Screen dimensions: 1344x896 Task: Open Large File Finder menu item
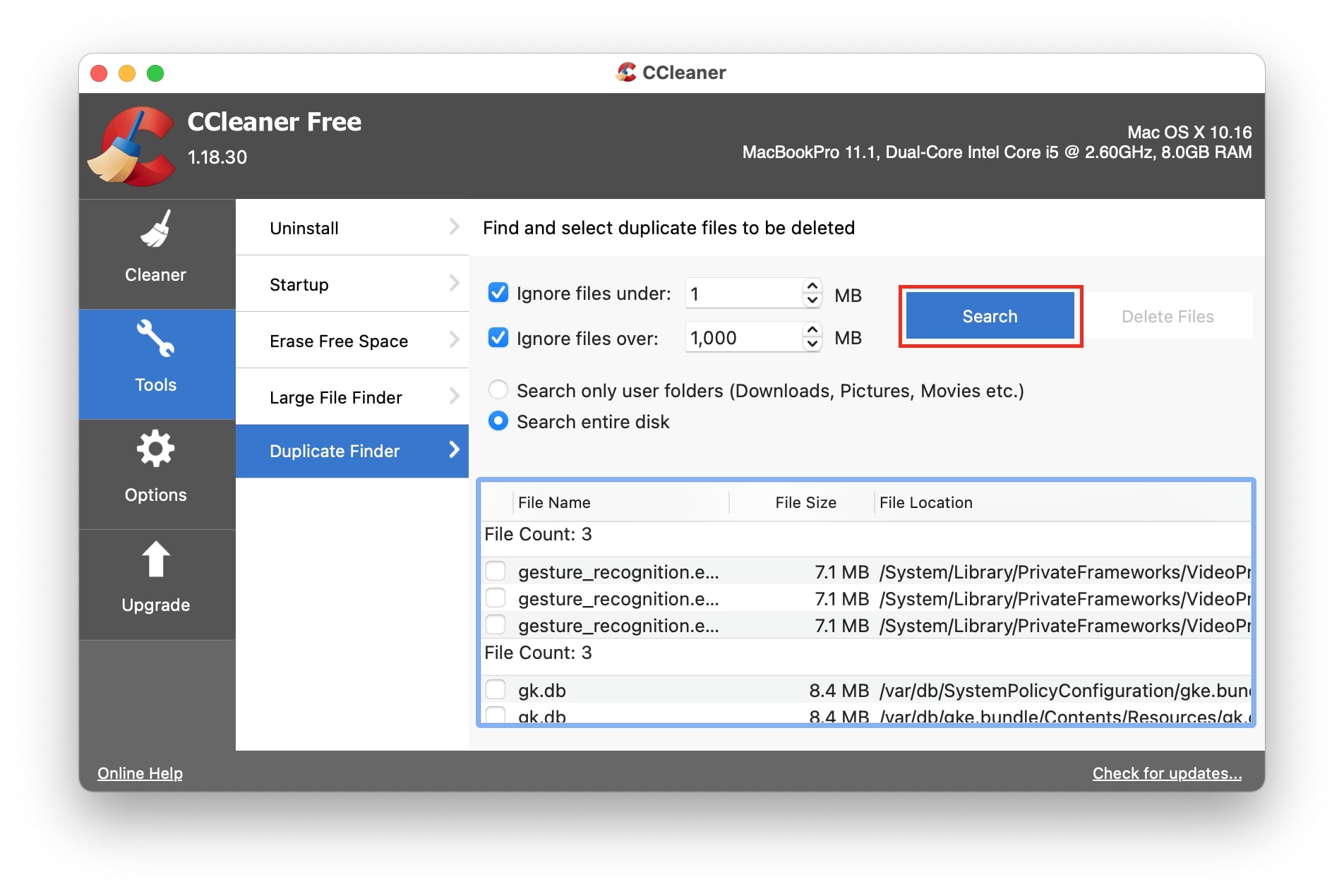(x=352, y=397)
